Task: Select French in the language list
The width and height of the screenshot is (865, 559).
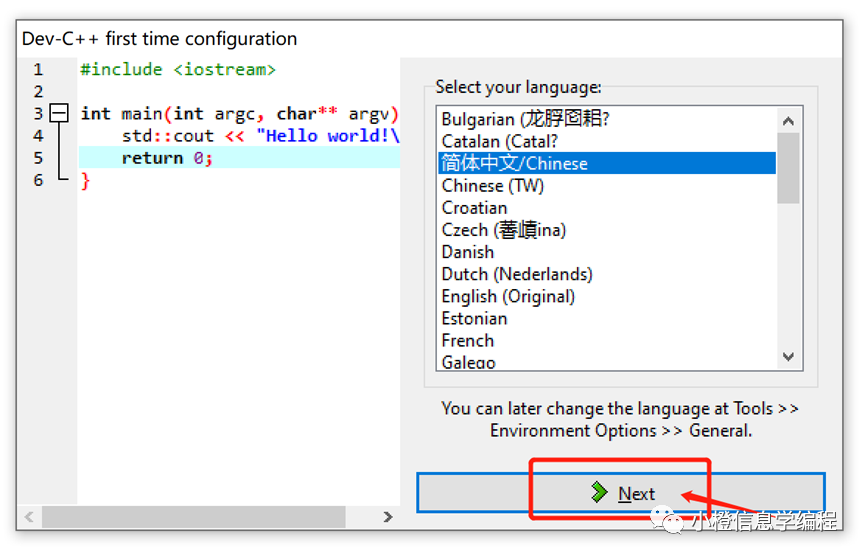Action: pyautogui.click(x=607, y=340)
